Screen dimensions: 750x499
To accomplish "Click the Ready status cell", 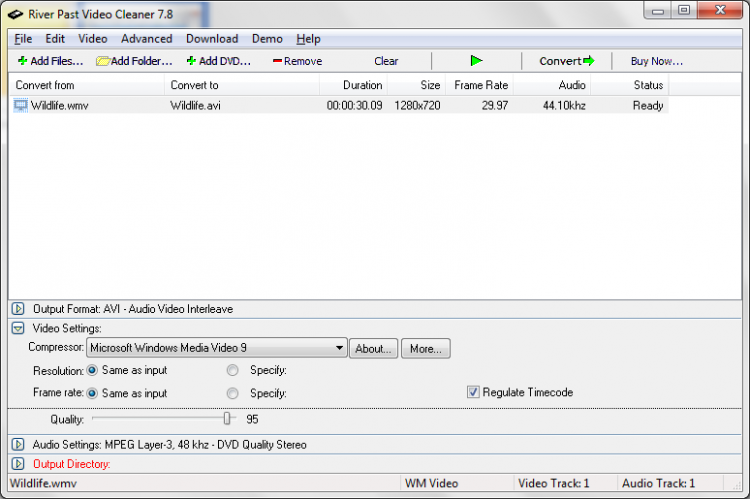I will click(648, 105).
